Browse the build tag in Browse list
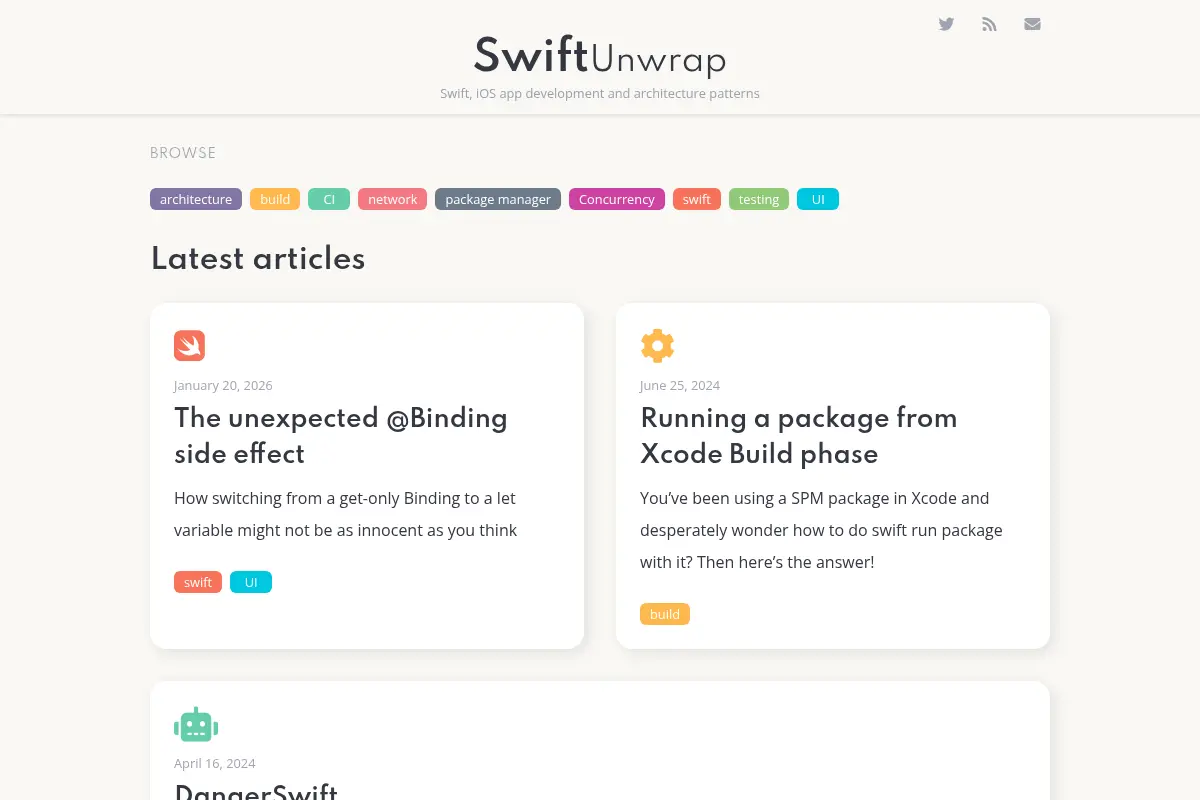This screenshot has height=800, width=1200. pyautogui.click(x=275, y=199)
